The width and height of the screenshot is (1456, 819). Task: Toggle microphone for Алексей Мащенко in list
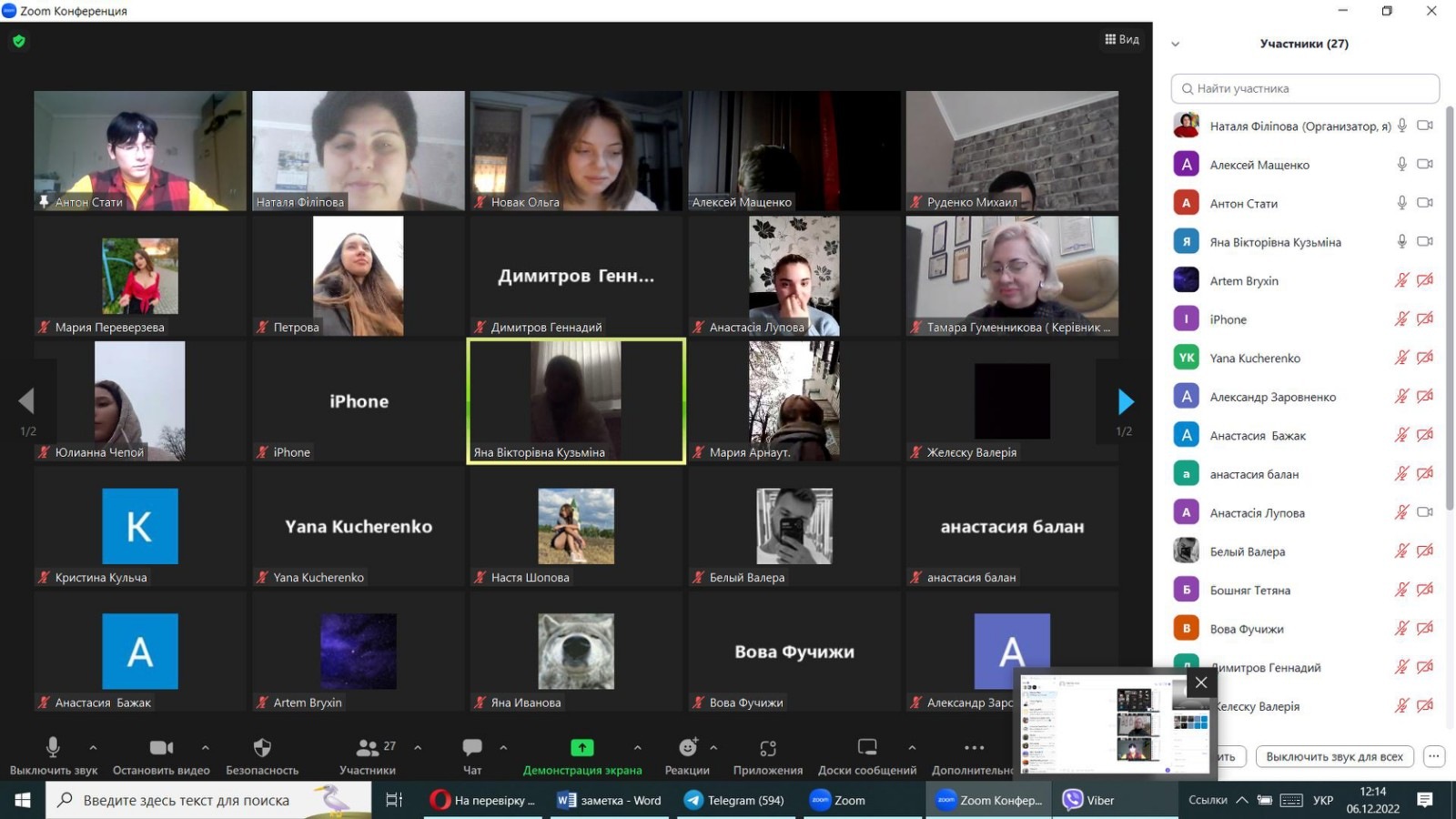coord(1401,165)
